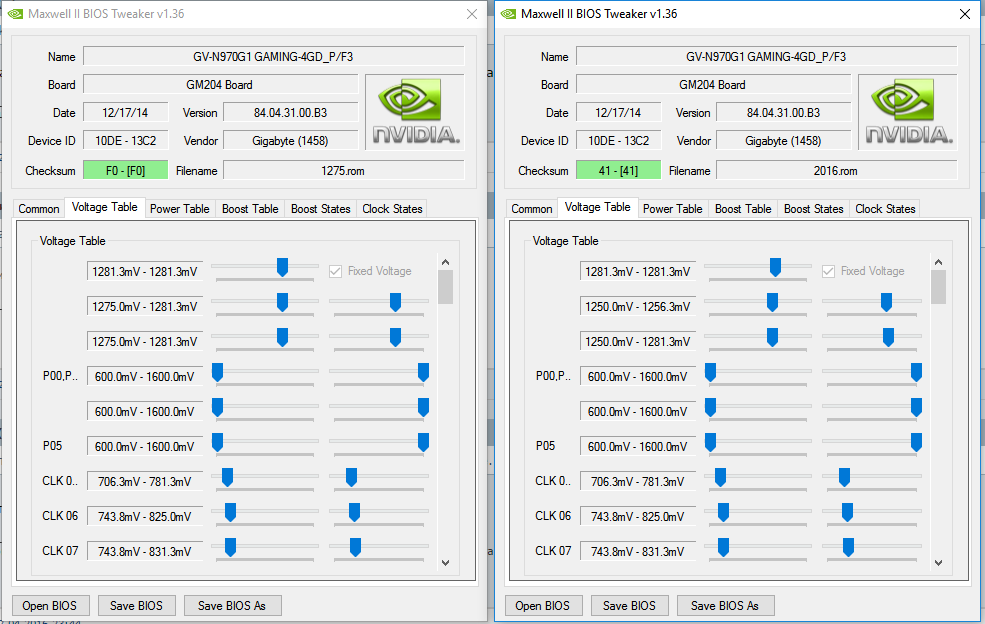985x624 pixels.
Task: Open the Boost Table tab in the left window
Action: point(250,209)
